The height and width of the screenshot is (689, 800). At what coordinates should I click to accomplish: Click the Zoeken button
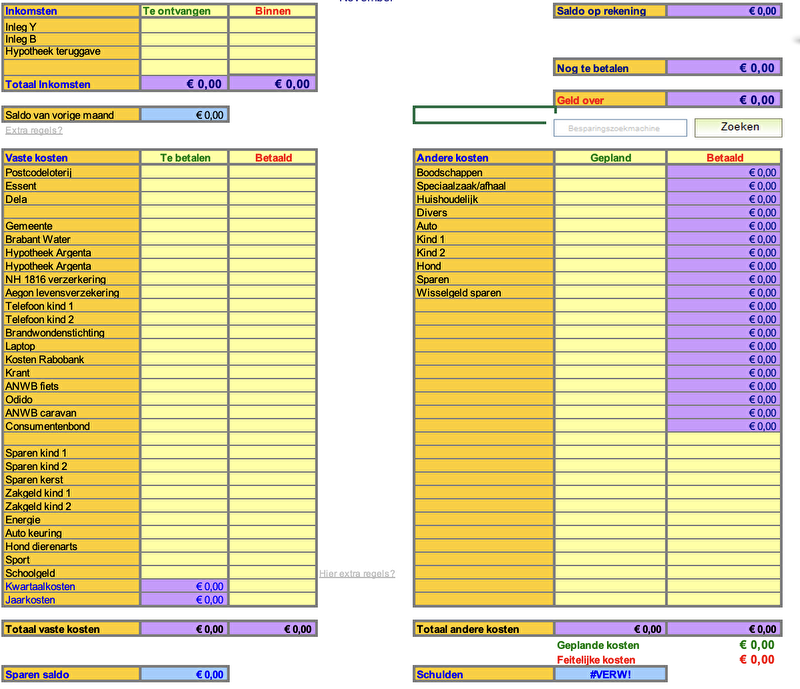[x=739, y=127]
